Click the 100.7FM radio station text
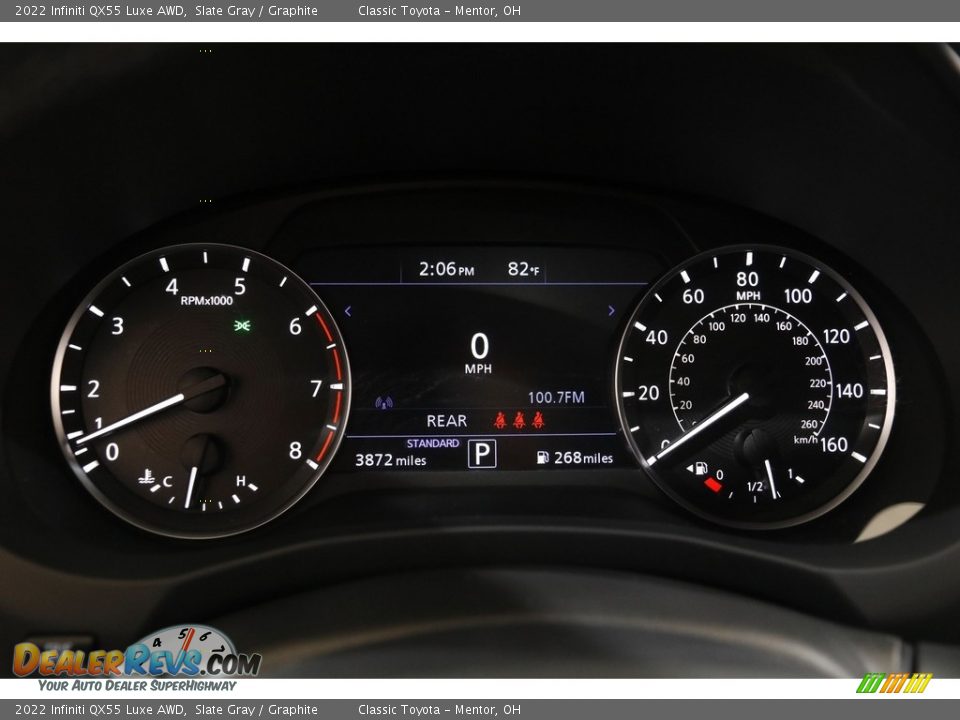This screenshot has height=720, width=960. pos(556,397)
